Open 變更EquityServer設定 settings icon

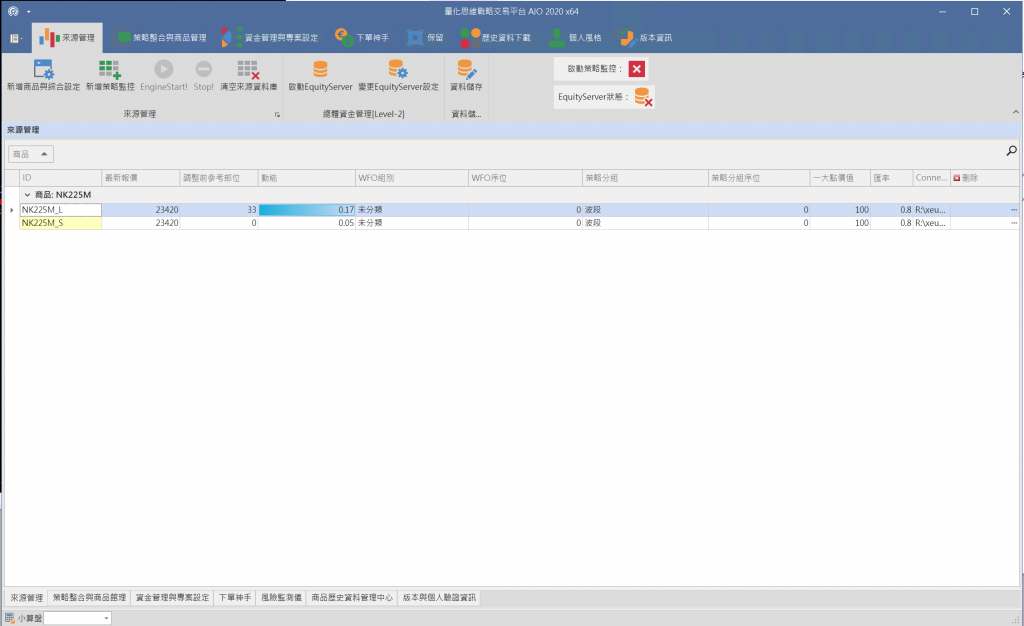click(x=398, y=70)
